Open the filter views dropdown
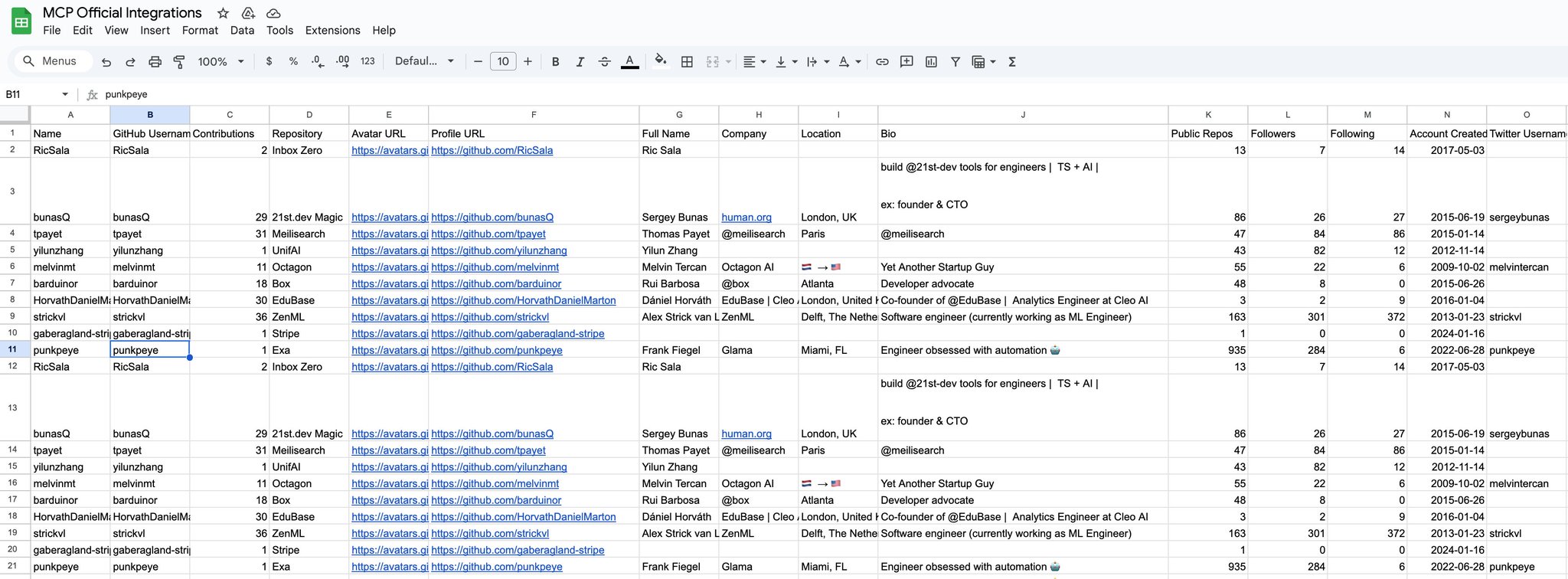1568x579 pixels. click(983, 62)
